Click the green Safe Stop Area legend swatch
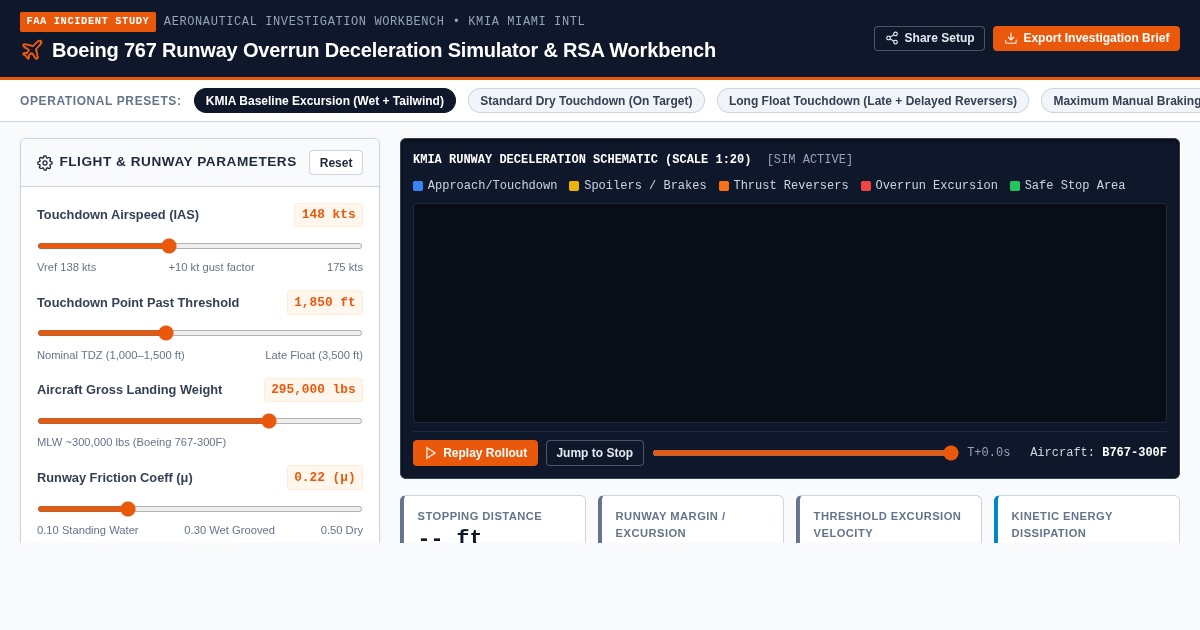The image size is (1200, 630). (1015, 186)
